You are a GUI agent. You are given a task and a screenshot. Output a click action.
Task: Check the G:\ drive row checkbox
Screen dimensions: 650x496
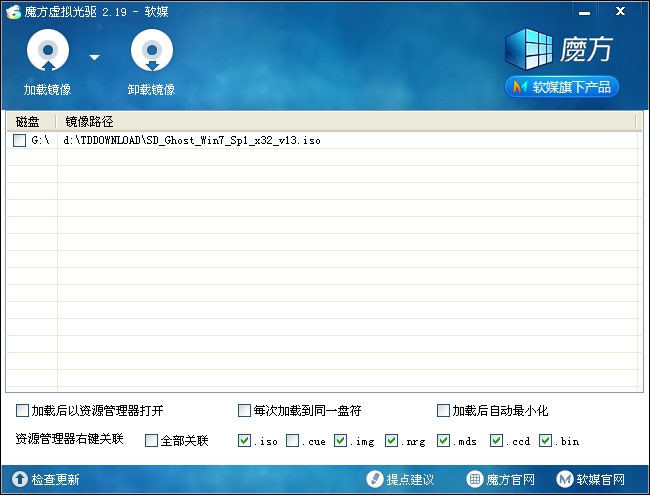click(x=19, y=140)
